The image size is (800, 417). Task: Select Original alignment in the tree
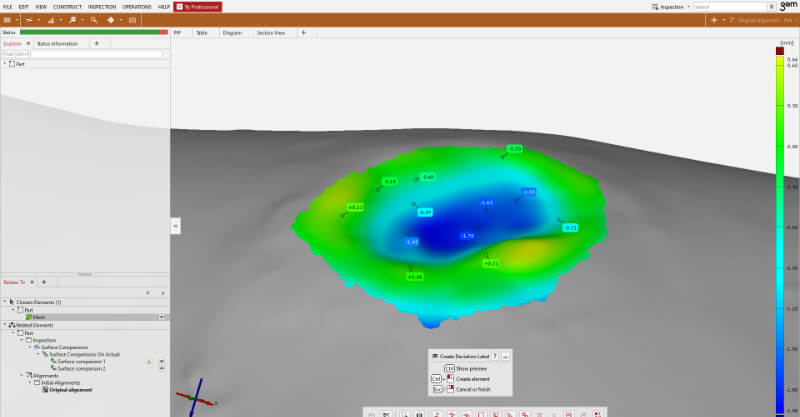click(68, 390)
